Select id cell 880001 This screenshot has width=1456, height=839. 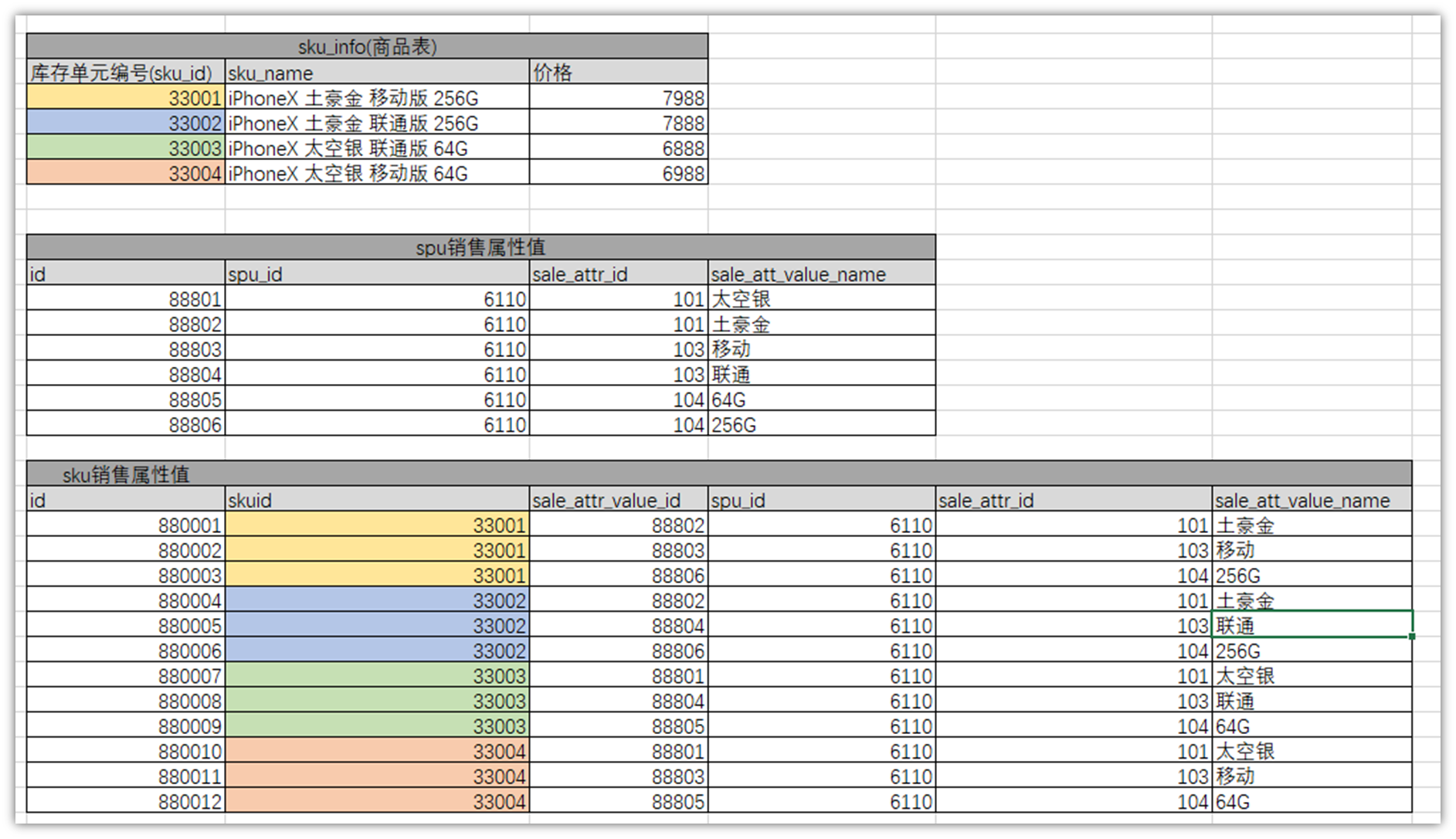tap(126, 525)
